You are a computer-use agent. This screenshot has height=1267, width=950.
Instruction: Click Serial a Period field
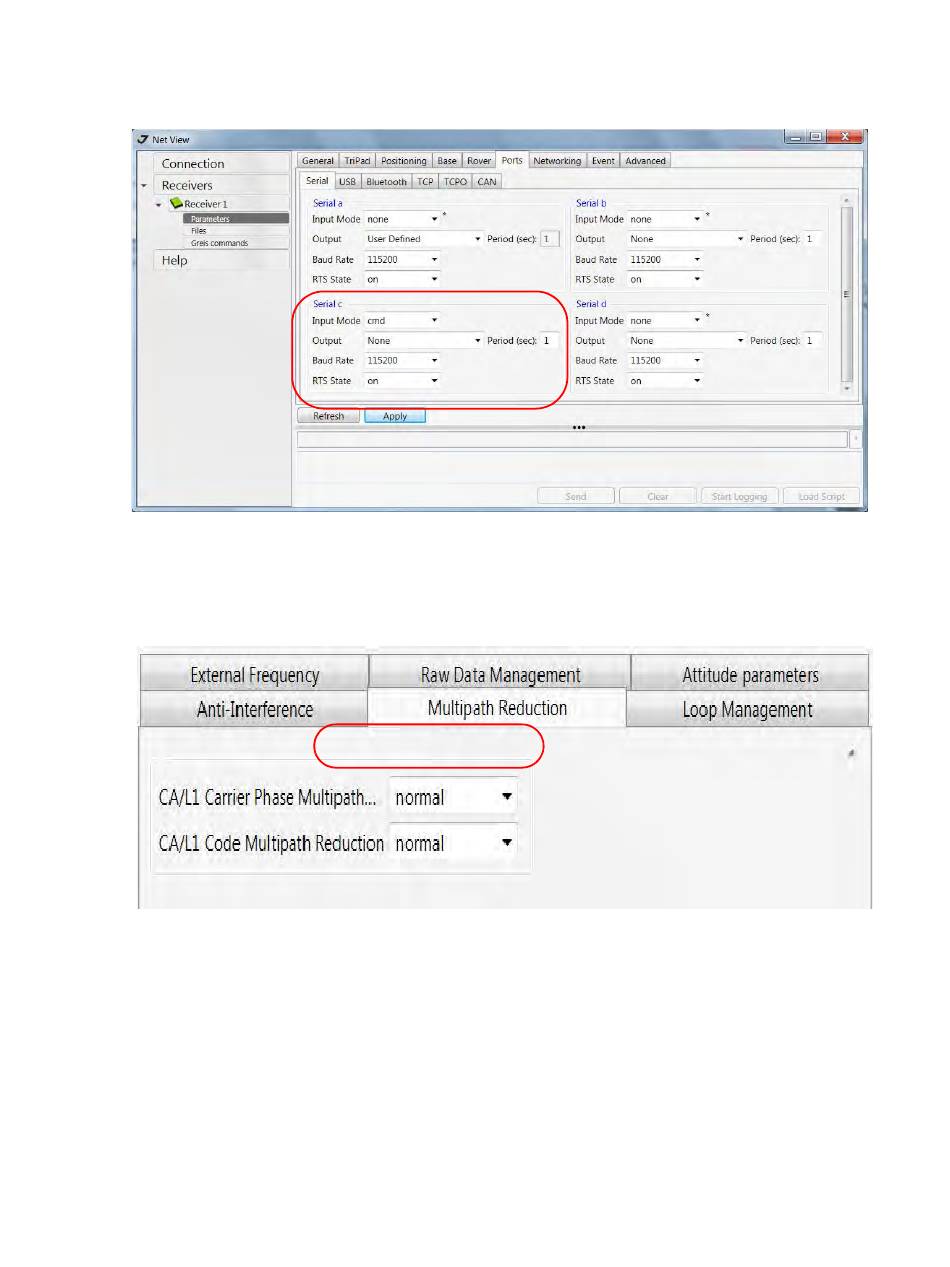tap(550, 240)
